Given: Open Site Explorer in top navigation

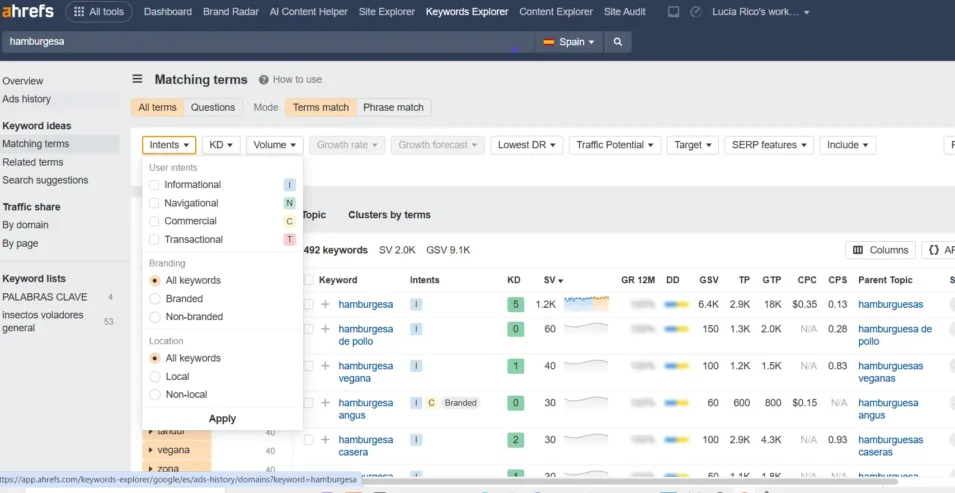Looking at the screenshot, I should [x=387, y=12].
